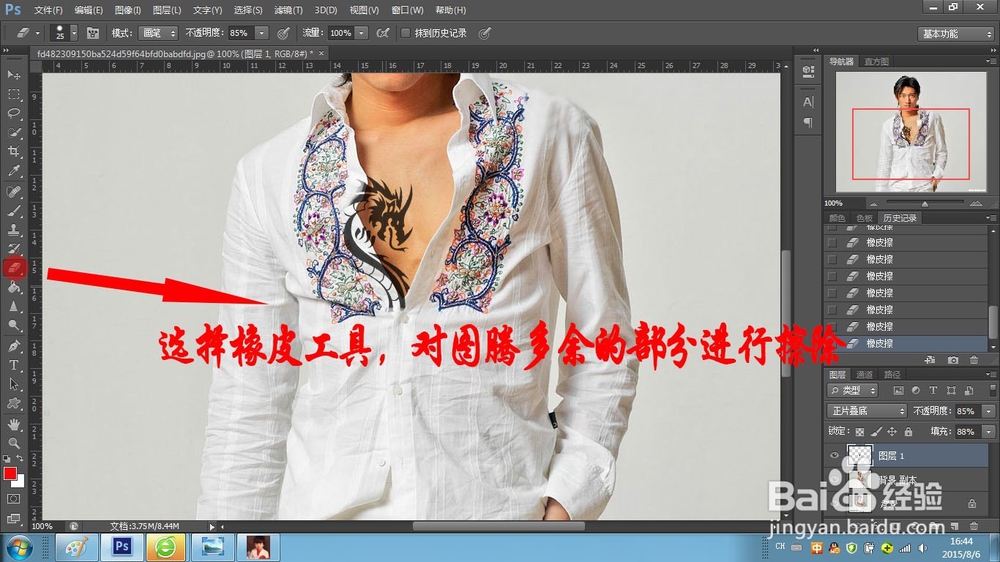1000x562 pixels.
Task: Open tool preset picker arrow
Action: pyautogui.click(x=38, y=33)
